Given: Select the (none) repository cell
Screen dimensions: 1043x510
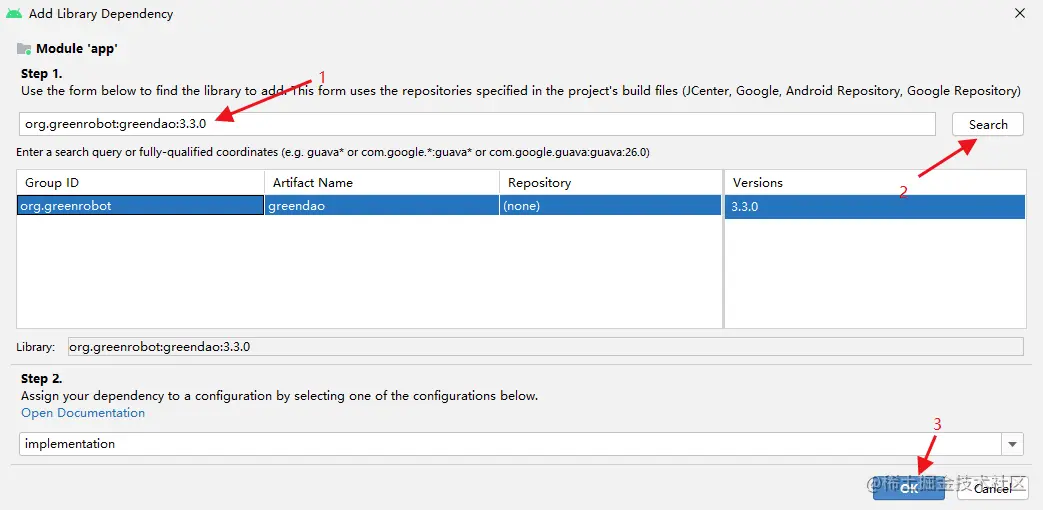Looking at the screenshot, I should tap(610, 206).
